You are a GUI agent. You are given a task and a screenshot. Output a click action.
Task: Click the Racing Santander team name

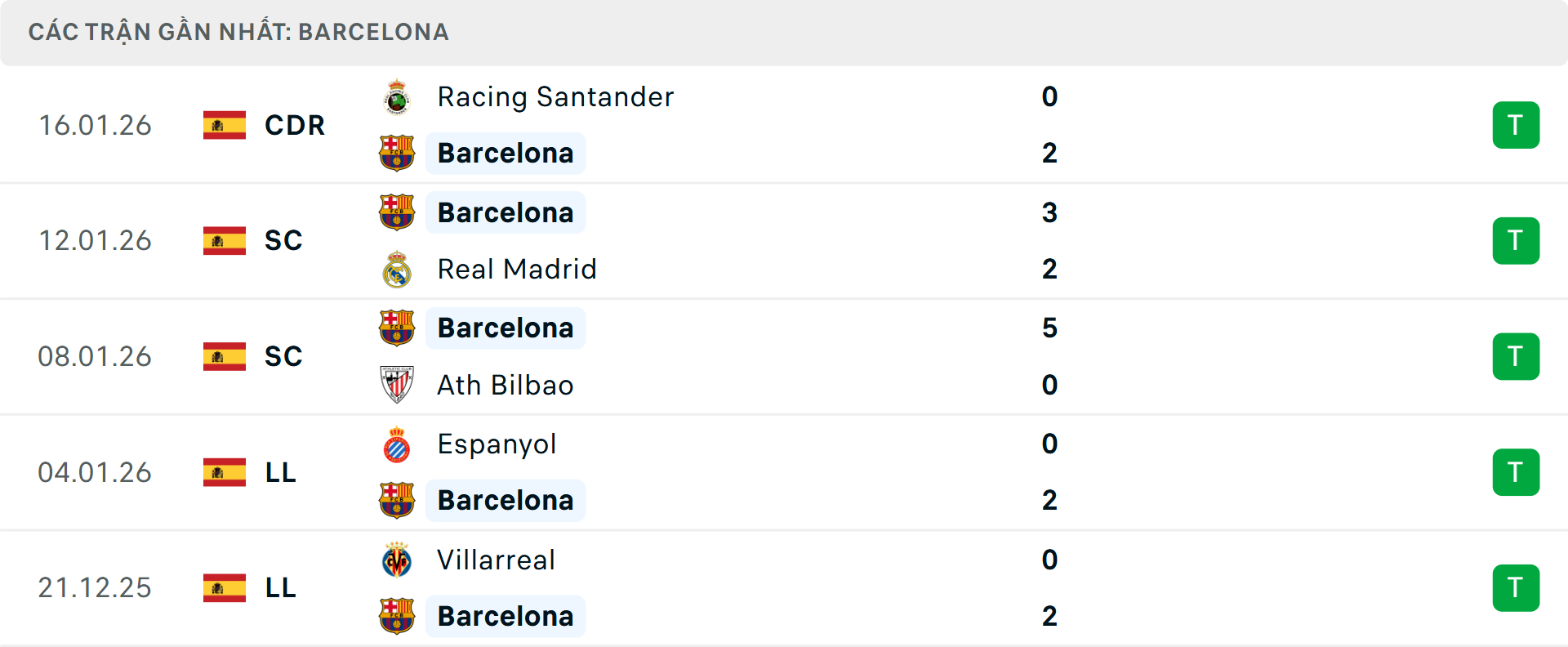[x=555, y=96]
